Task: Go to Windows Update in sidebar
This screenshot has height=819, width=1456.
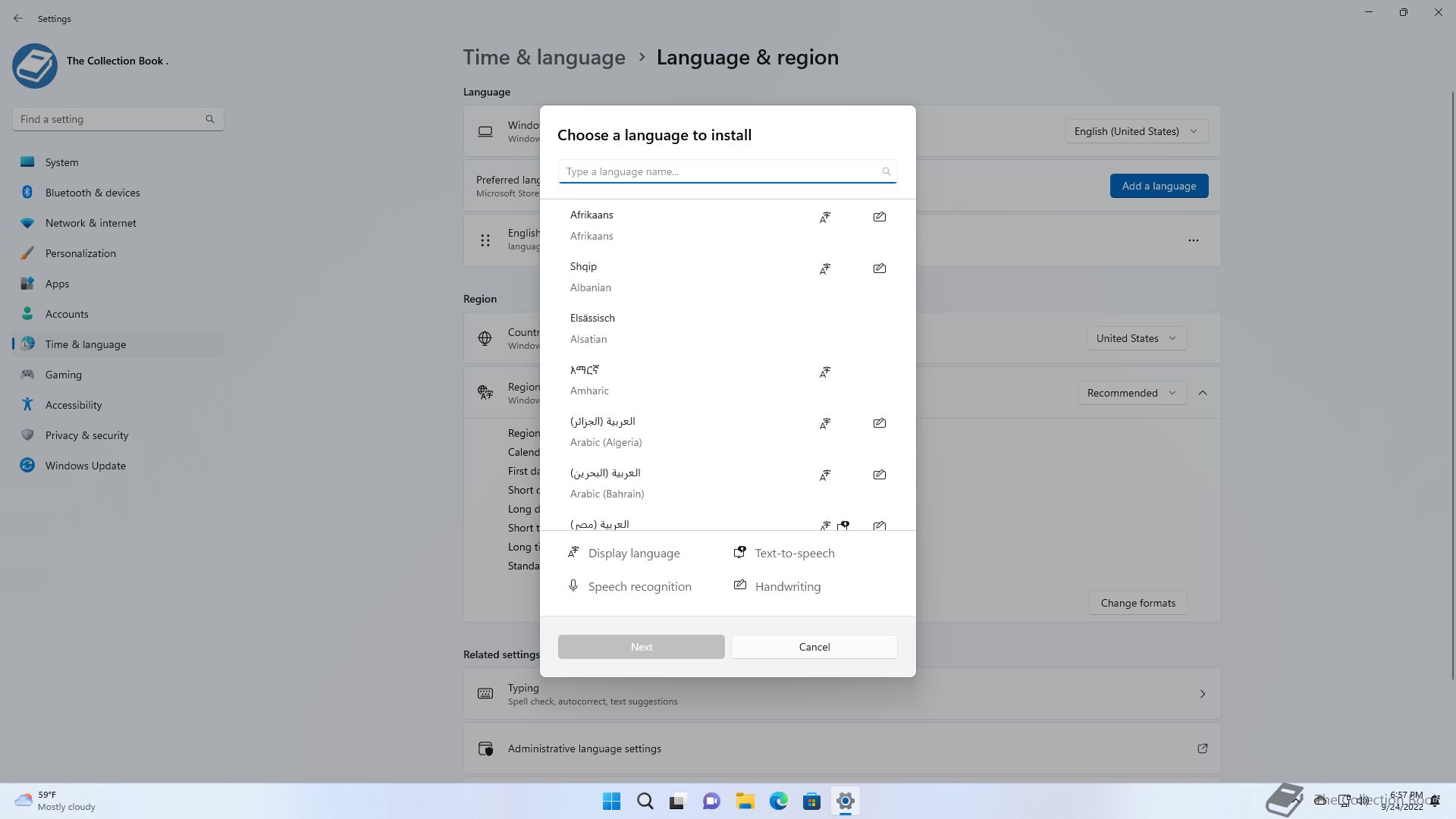Action: point(85,466)
